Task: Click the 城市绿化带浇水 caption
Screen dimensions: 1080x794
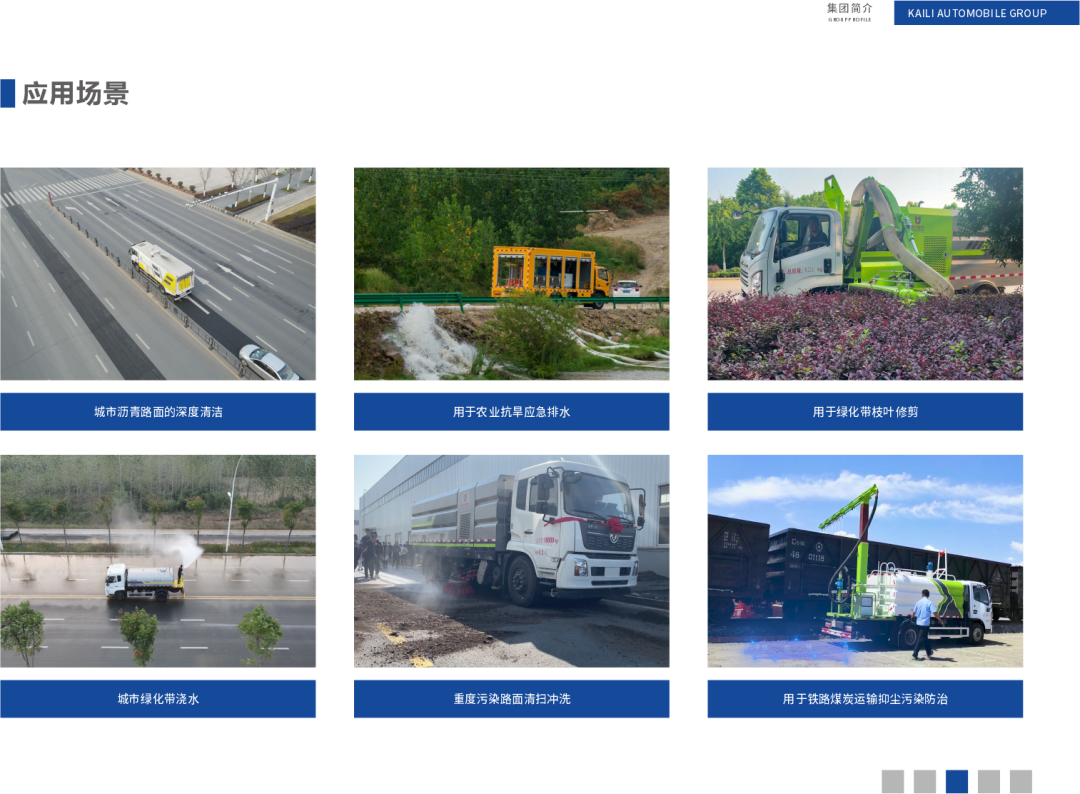Action: coord(158,699)
